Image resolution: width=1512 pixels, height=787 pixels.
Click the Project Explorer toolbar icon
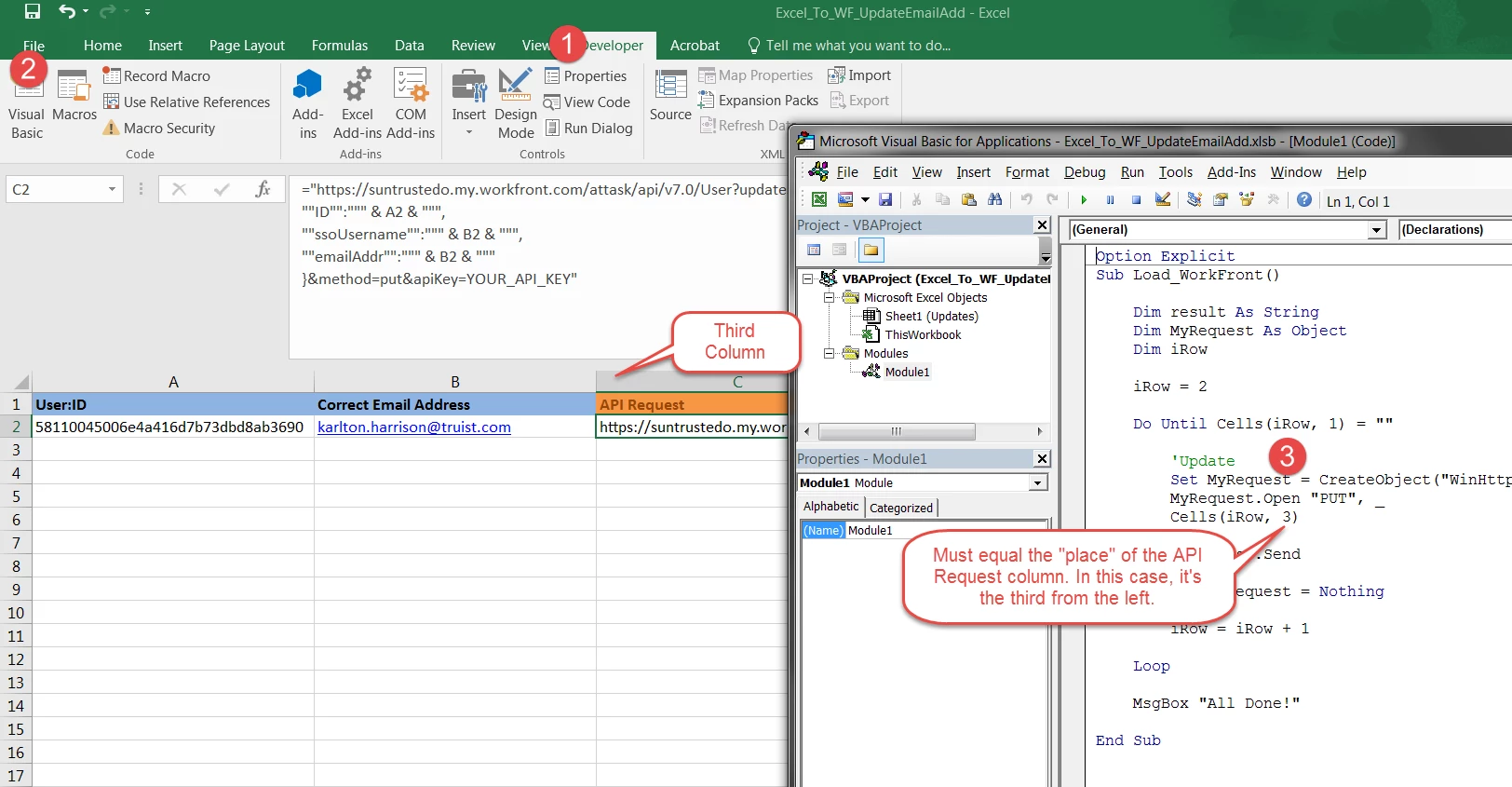tap(1195, 200)
